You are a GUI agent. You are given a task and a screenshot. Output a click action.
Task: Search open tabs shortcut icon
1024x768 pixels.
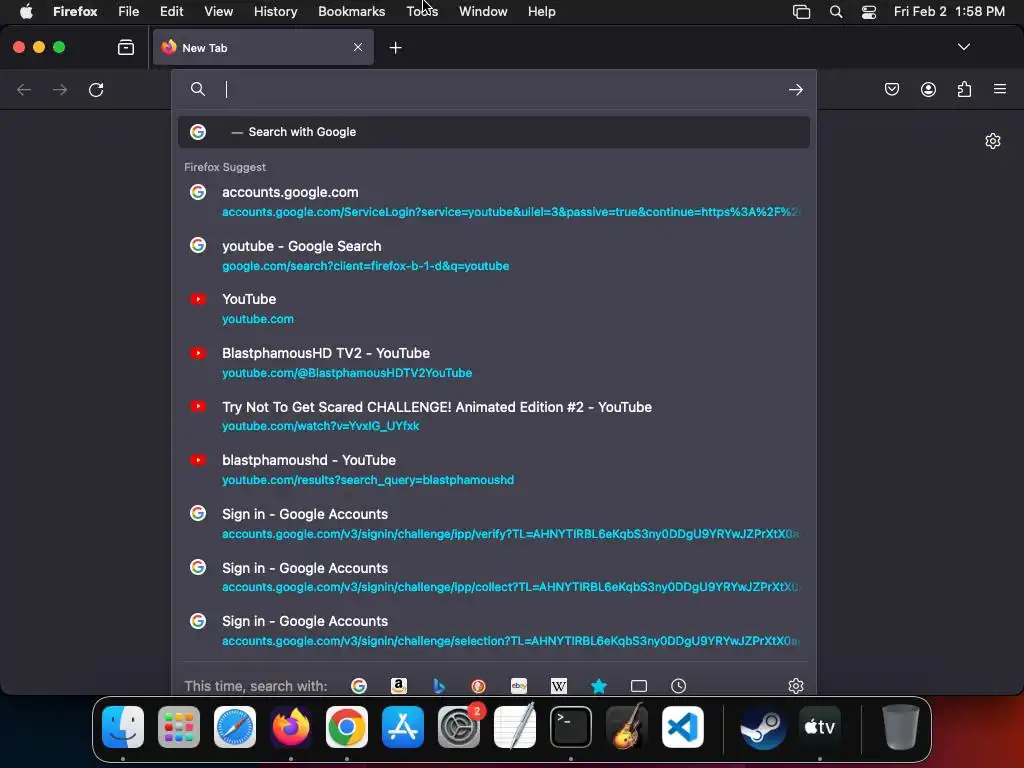tap(639, 686)
